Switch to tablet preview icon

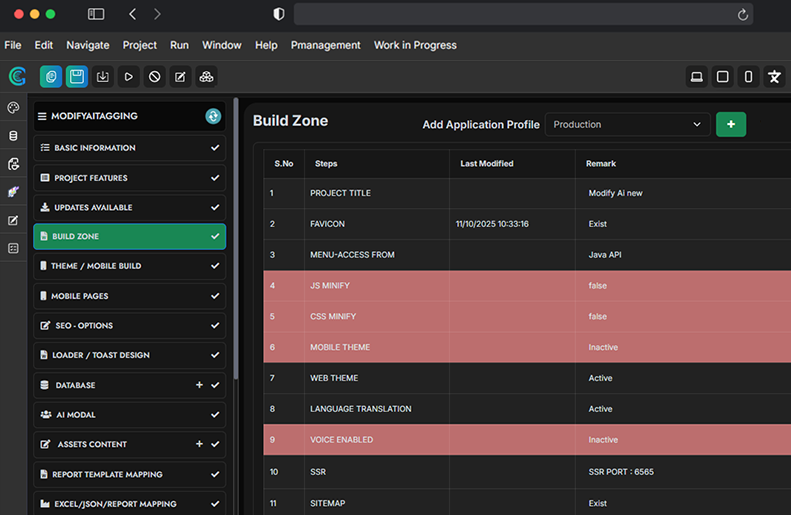pos(722,77)
